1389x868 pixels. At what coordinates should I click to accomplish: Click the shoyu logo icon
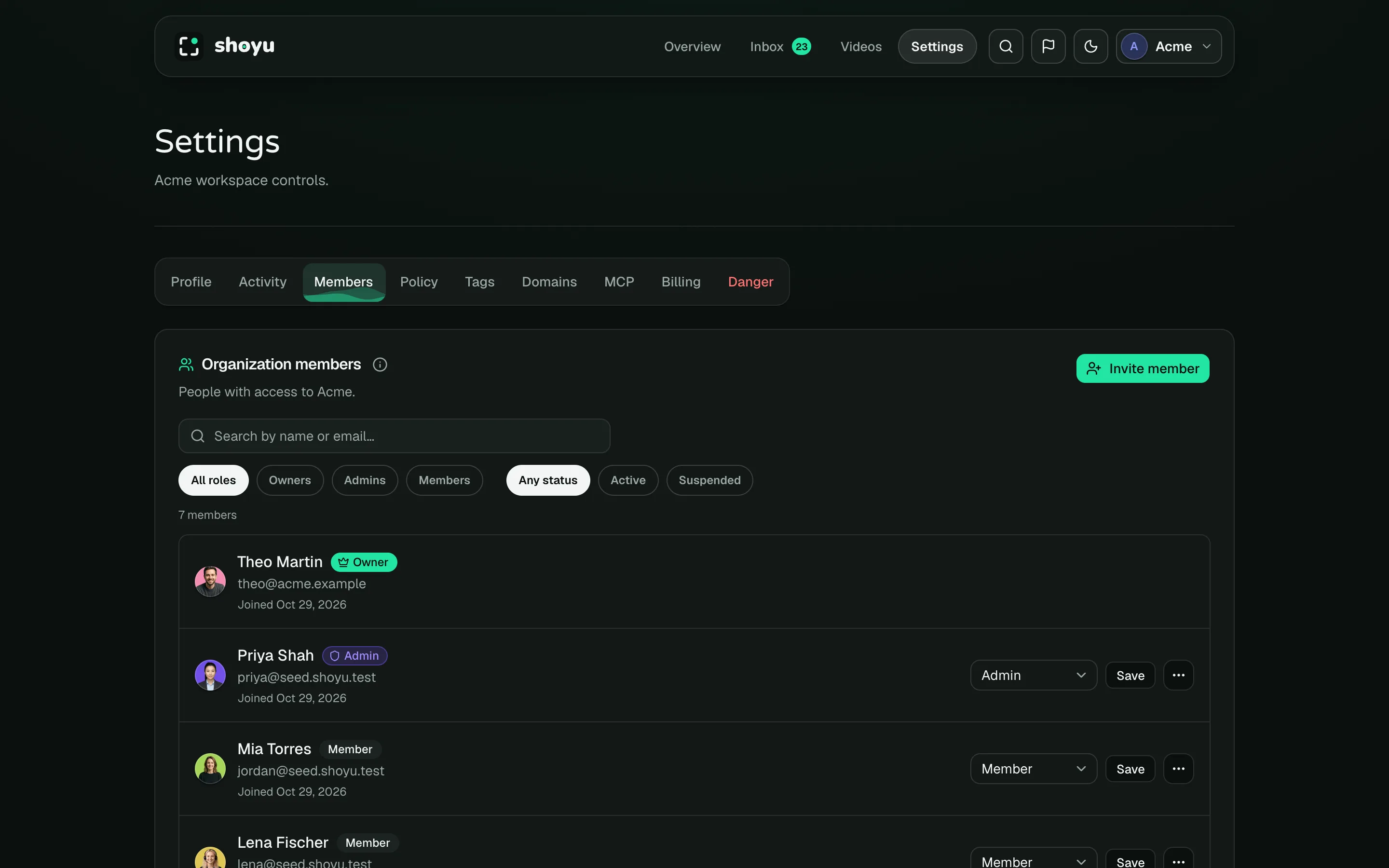[x=189, y=46]
